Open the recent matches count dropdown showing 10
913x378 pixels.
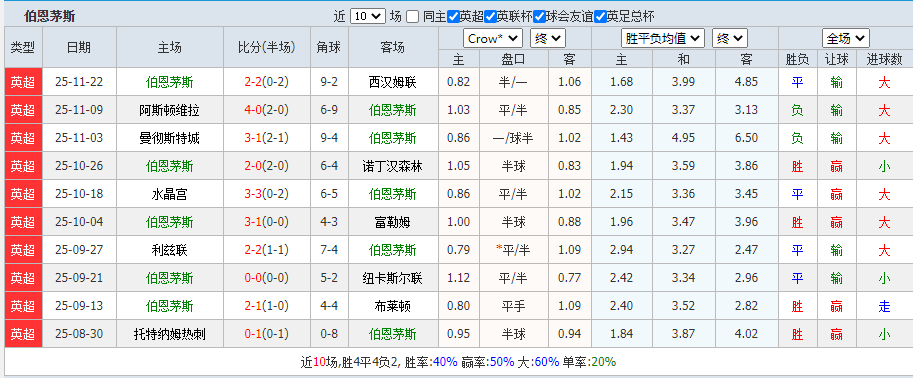coord(367,16)
